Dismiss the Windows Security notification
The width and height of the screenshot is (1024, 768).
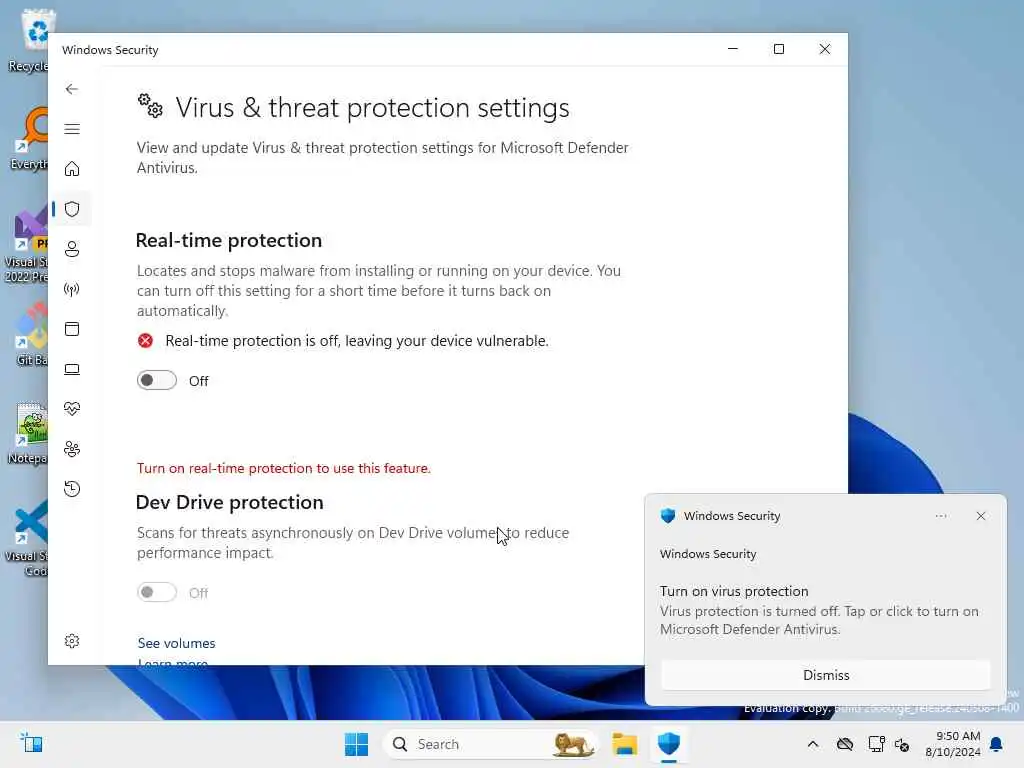(x=825, y=675)
